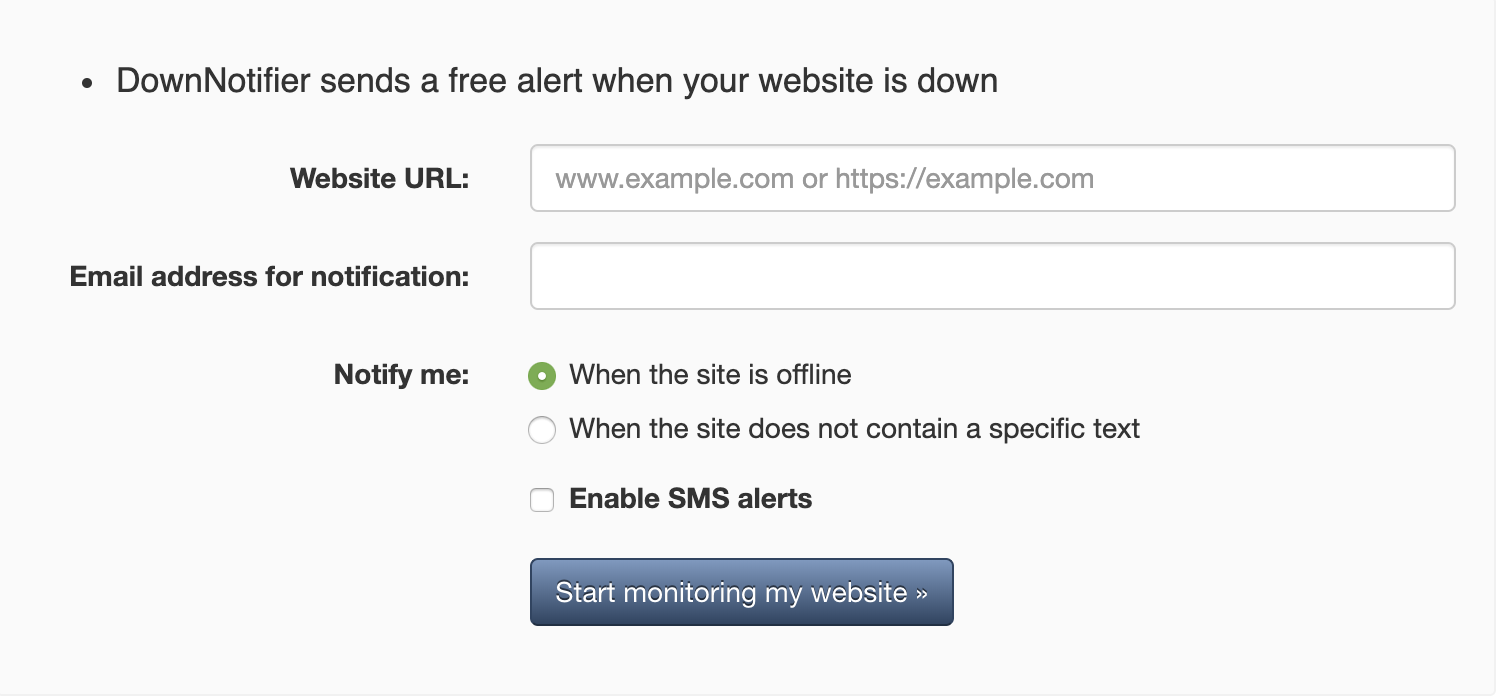Screen dimensions: 1502x698
Task: Click the "Email address for notification:" label
Action: (269, 276)
